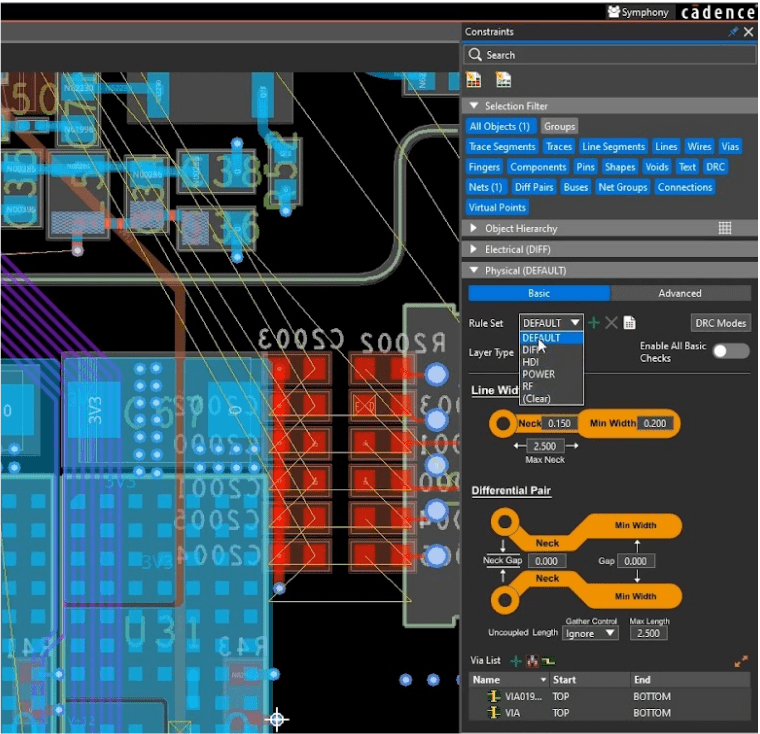760x734 pixels.
Task: Toggle the Vias filter chip
Action: pyautogui.click(x=730, y=146)
